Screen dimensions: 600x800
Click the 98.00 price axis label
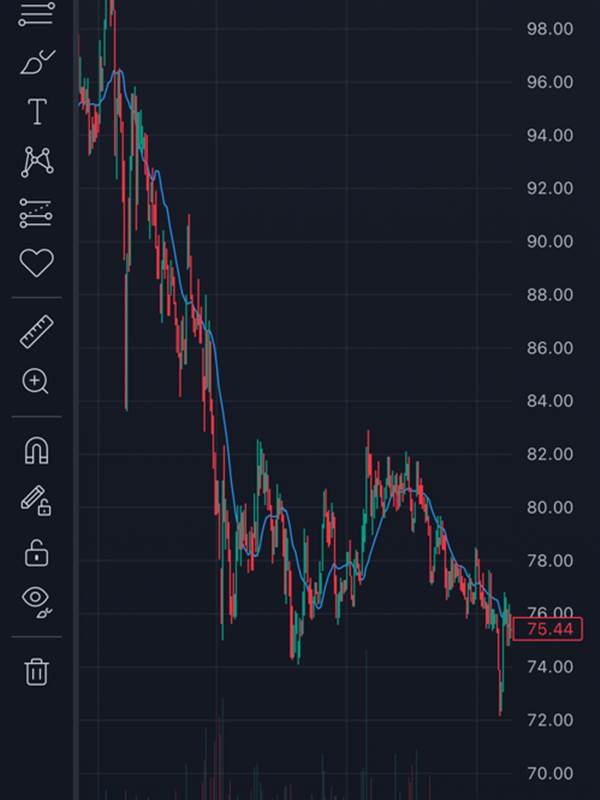point(550,29)
